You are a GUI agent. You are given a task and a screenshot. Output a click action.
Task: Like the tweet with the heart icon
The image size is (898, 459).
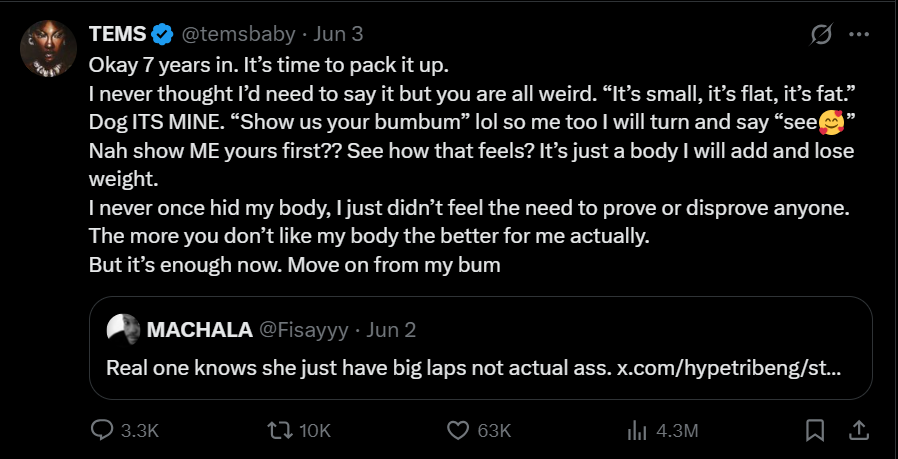459,431
